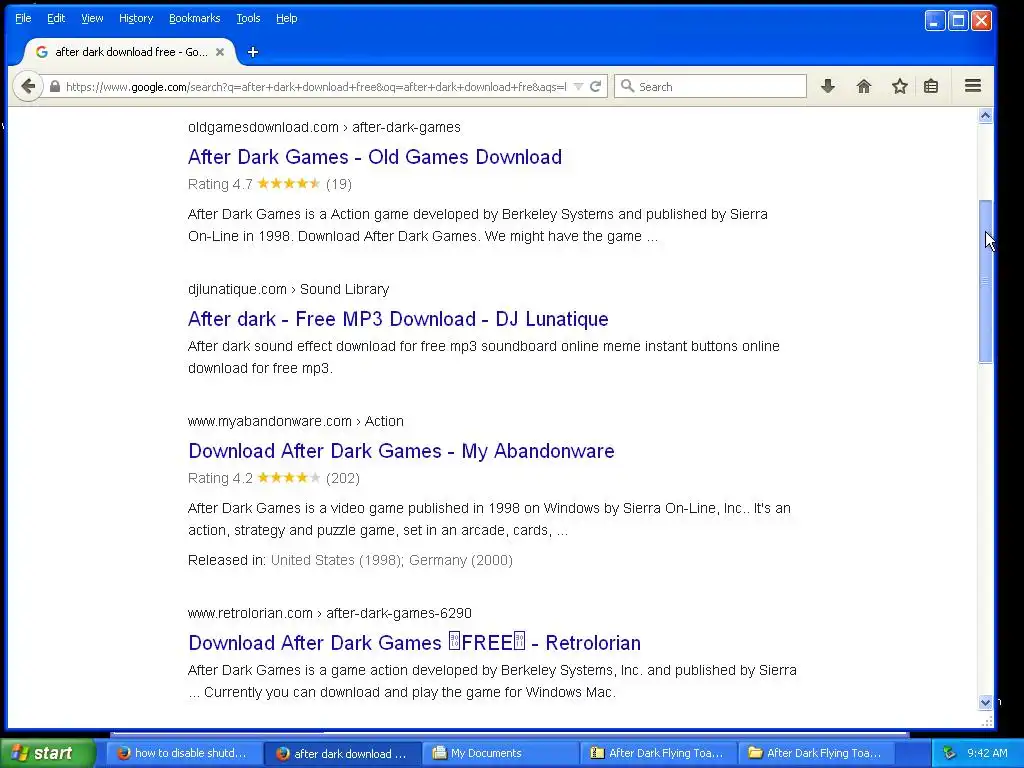The width and height of the screenshot is (1024, 768).
Task: Click the Rating 4.7 stars line
Action: (270, 184)
